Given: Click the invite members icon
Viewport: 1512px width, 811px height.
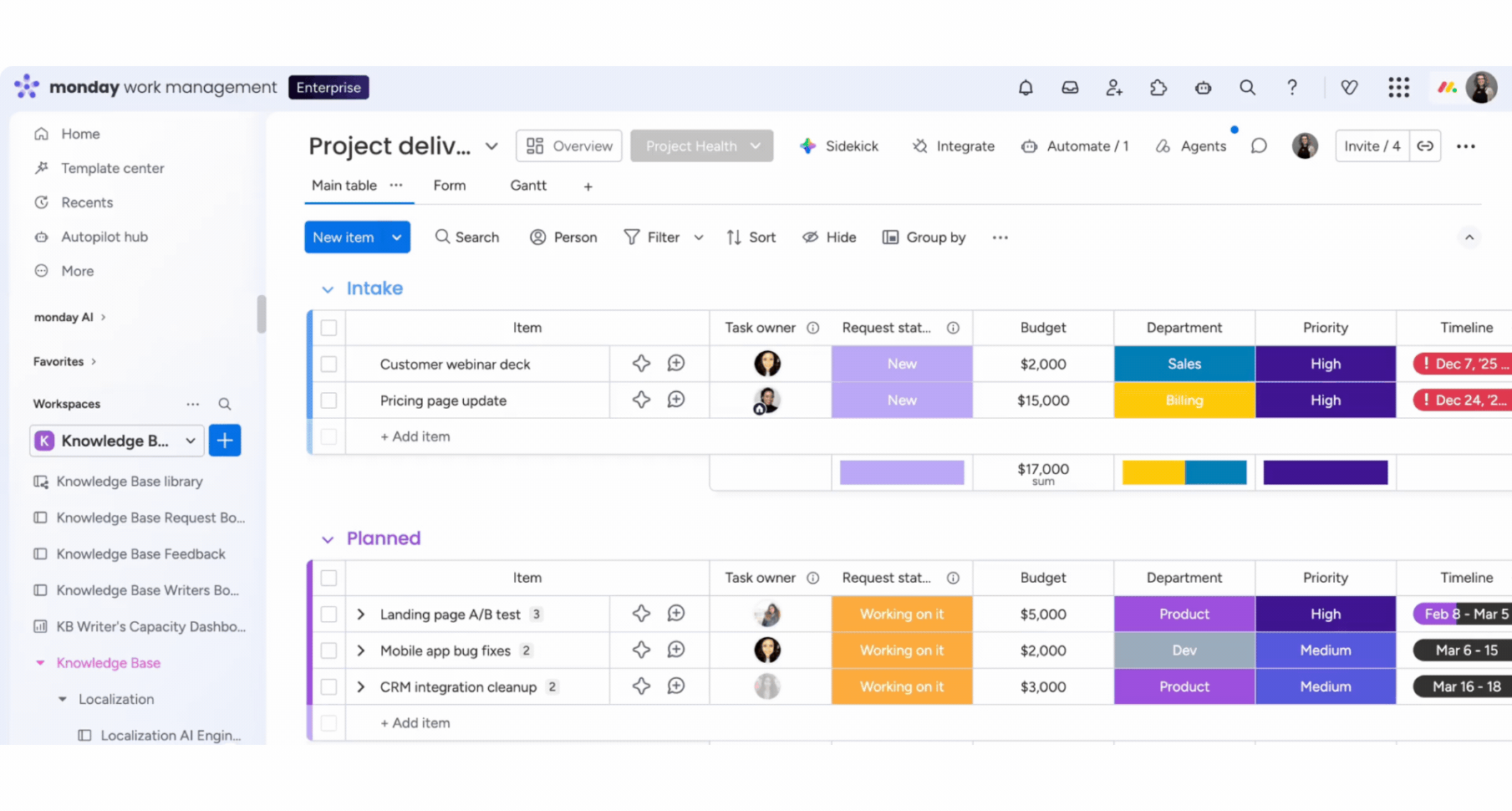Looking at the screenshot, I should click(x=1114, y=88).
